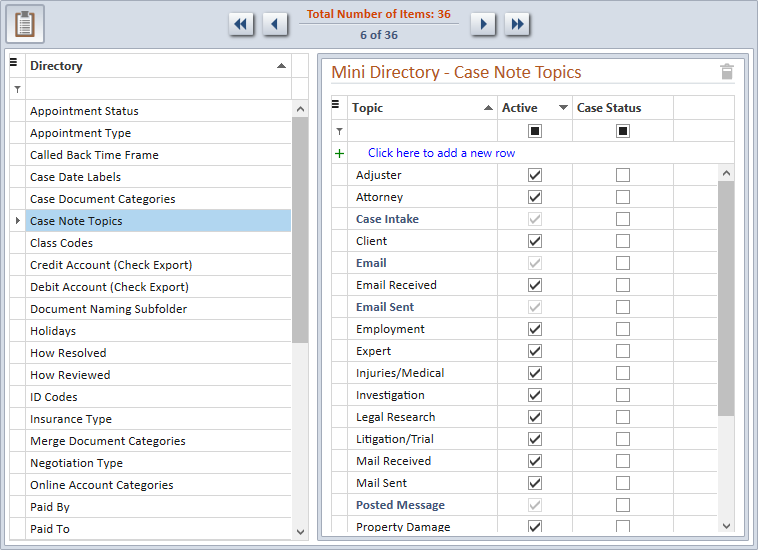Screen dimensions: 758x550
Task: Select Appointment Status in Directory
Action: 158,111
